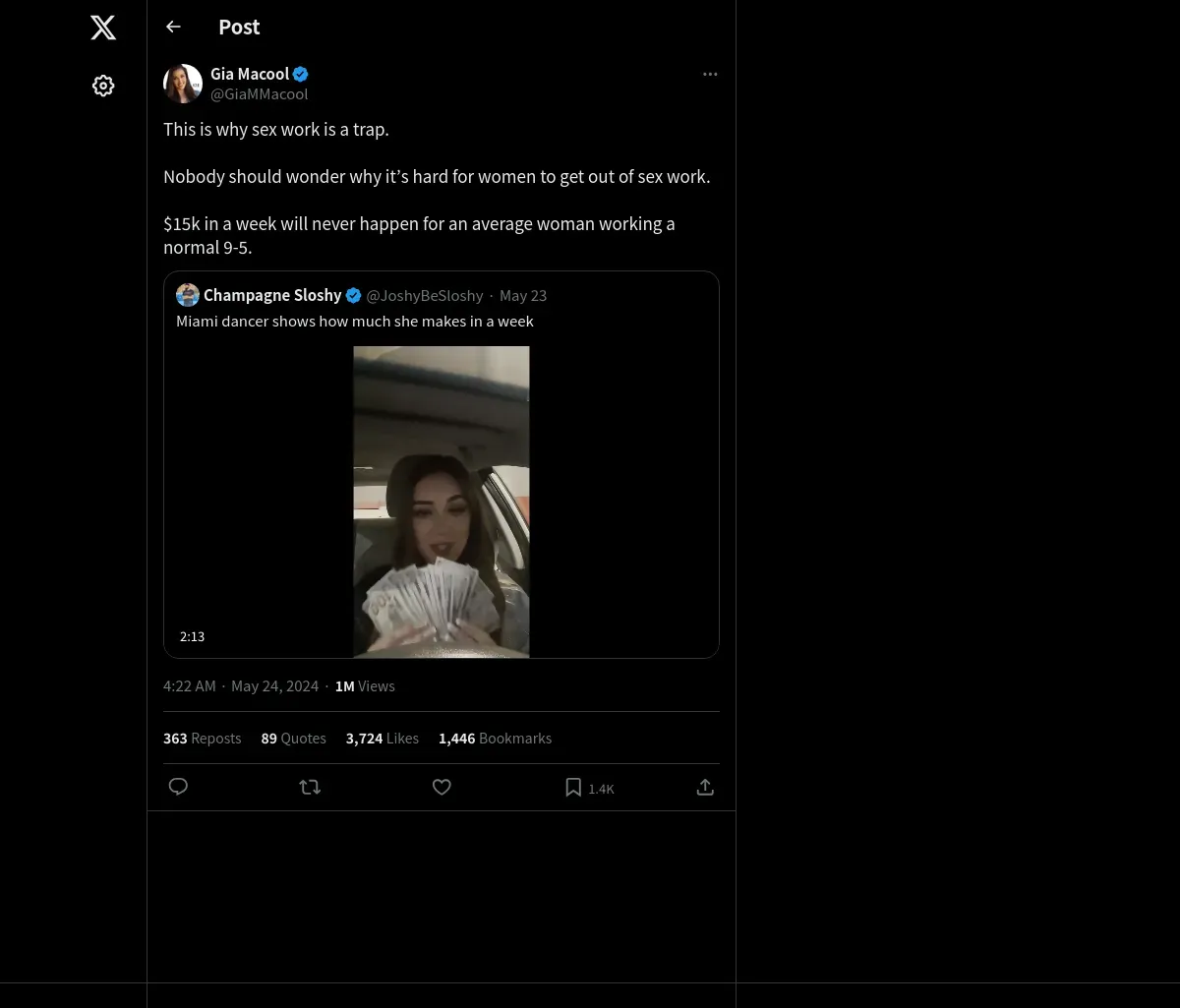1180x1008 pixels.
Task: Share the post using the upload icon
Action: click(705, 787)
